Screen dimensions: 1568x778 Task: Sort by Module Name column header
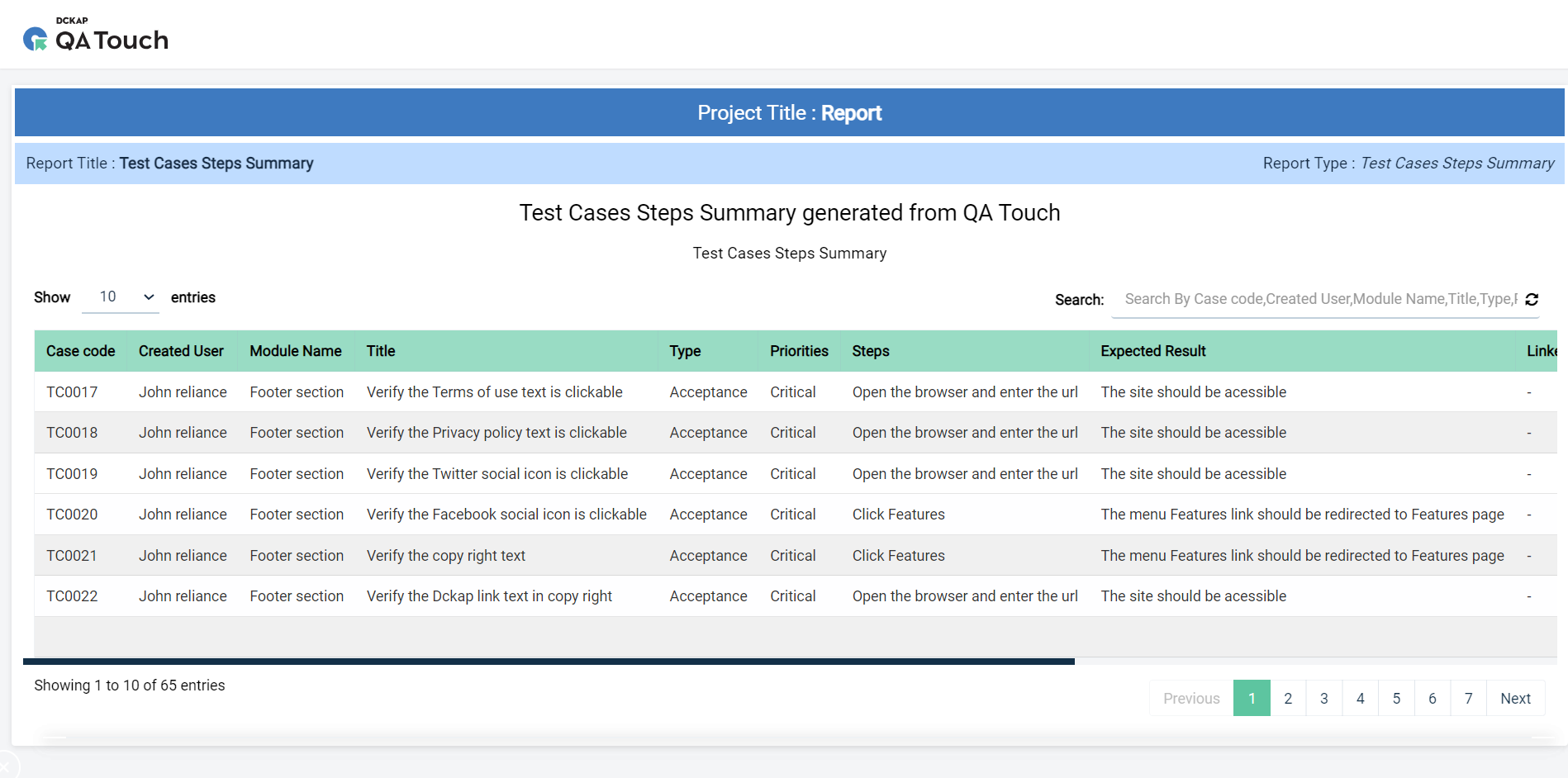[x=296, y=351]
